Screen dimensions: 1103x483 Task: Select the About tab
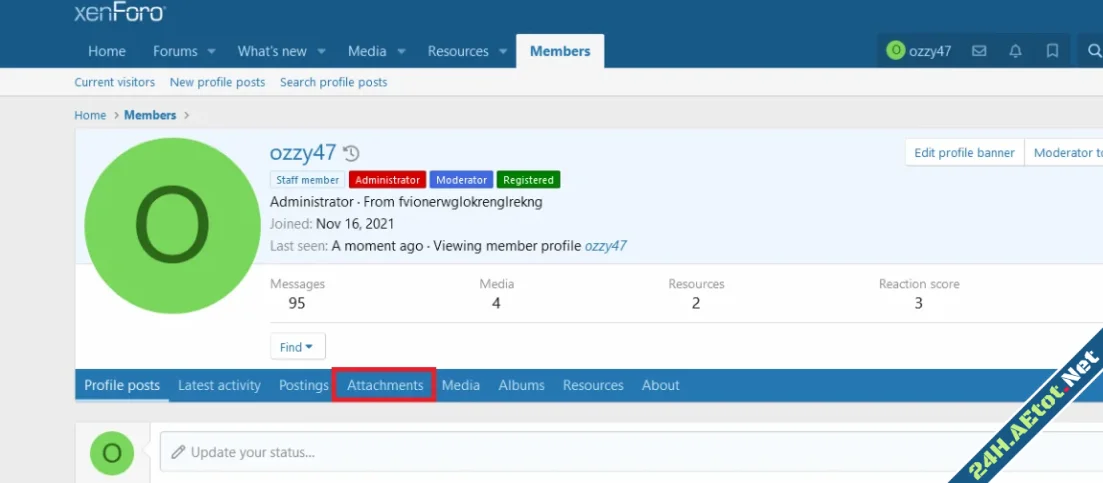660,385
